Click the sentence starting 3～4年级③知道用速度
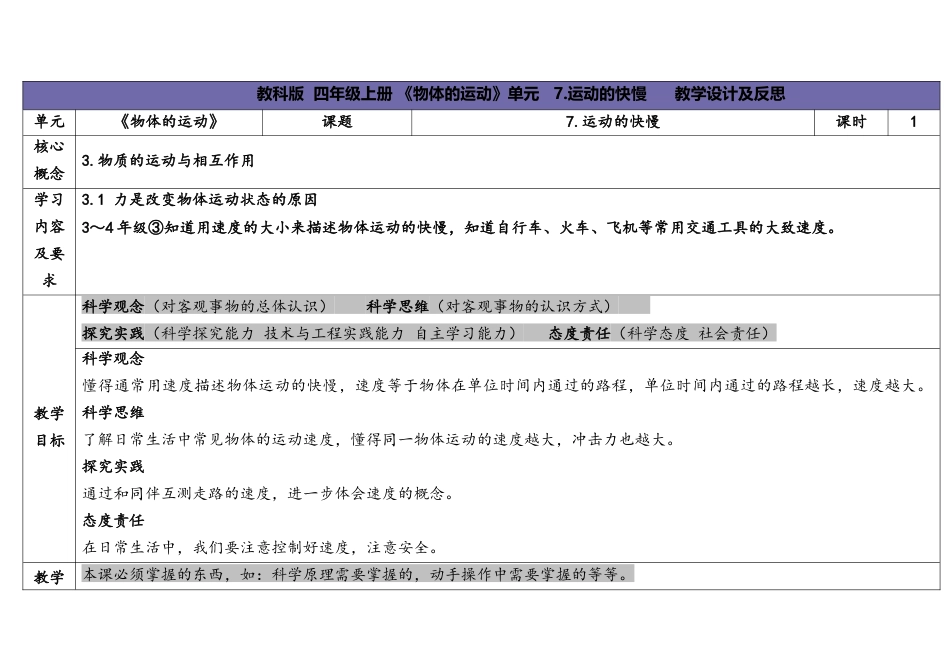 tap(459, 228)
